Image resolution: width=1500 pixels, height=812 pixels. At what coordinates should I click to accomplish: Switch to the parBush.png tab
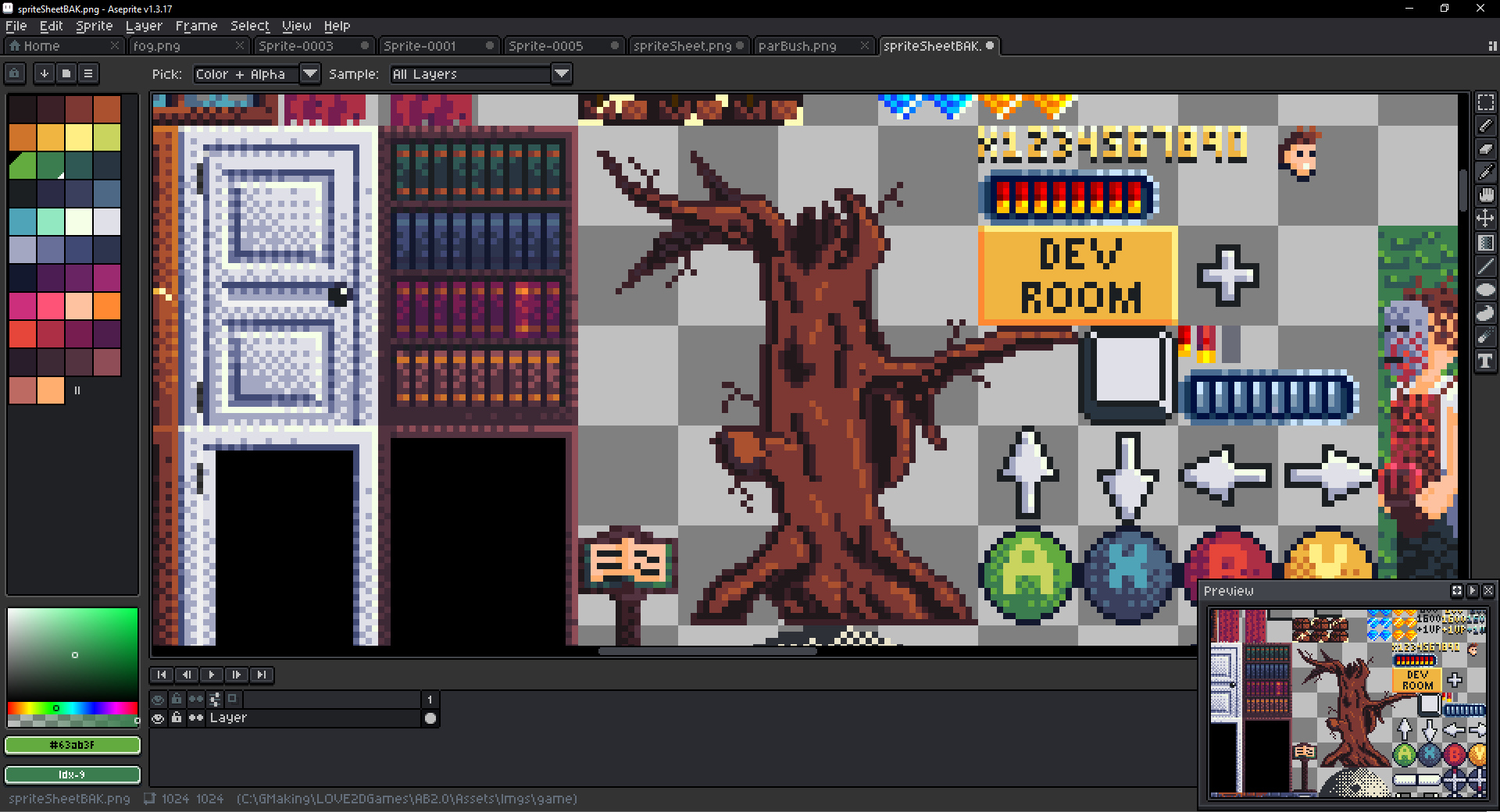pos(797,46)
